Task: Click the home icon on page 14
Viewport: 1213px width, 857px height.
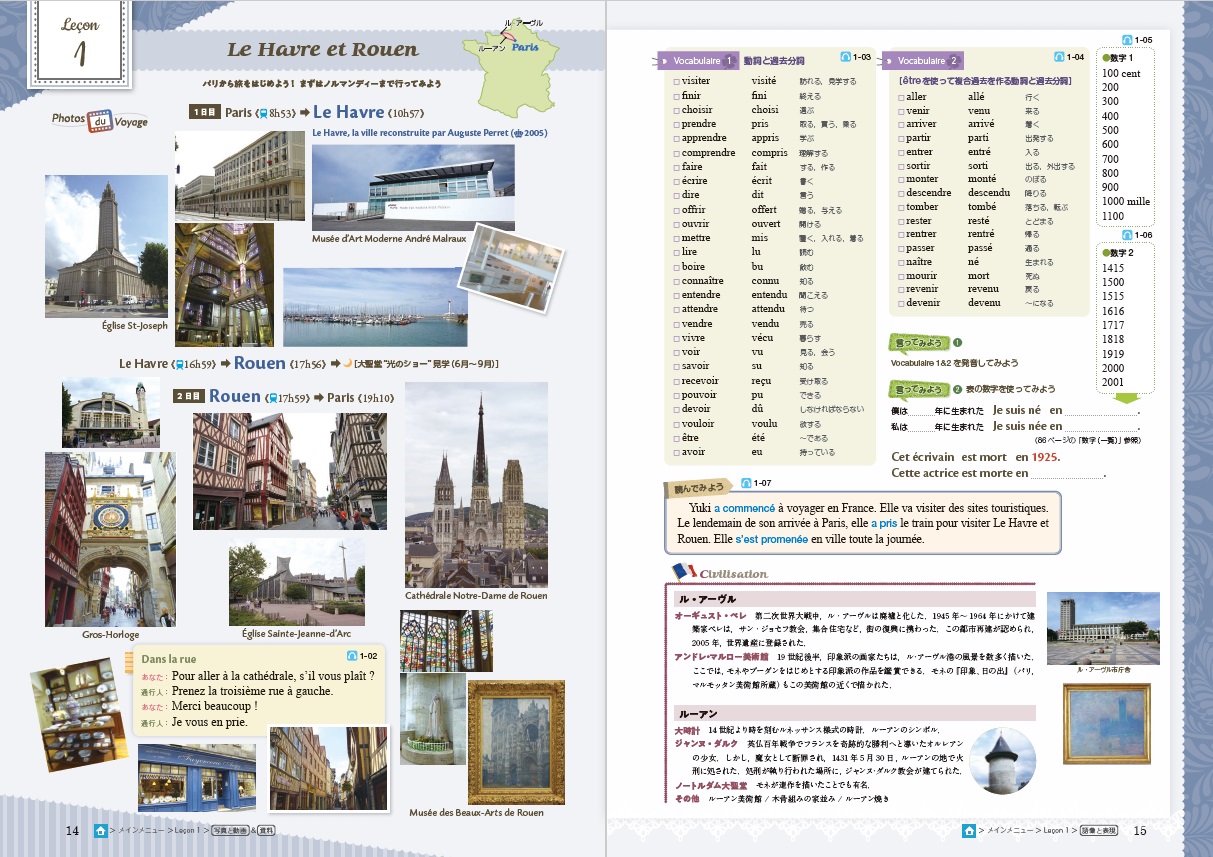Action: coord(100,832)
